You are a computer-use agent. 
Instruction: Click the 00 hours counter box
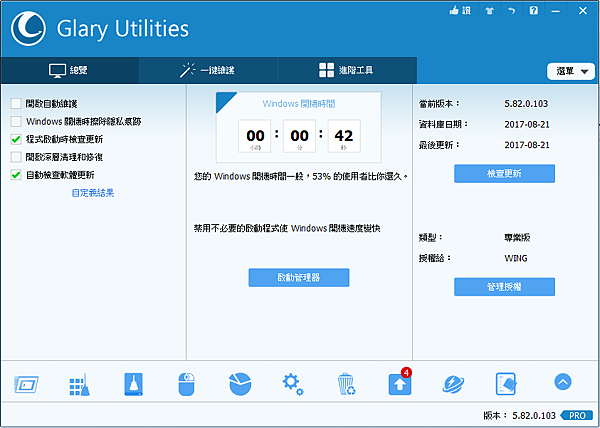coord(255,136)
